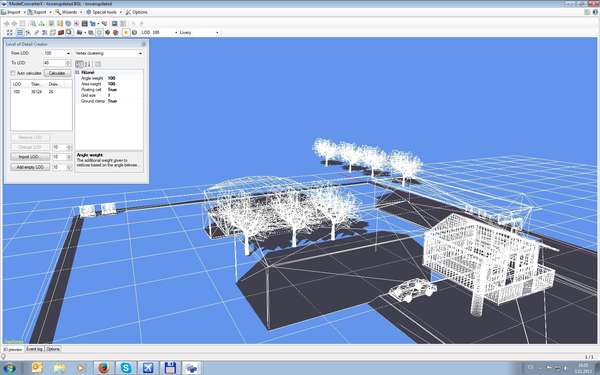This screenshot has height=375, width=600.
Task: Click the ModelConverterX taskbar button
Action: (x=192, y=368)
